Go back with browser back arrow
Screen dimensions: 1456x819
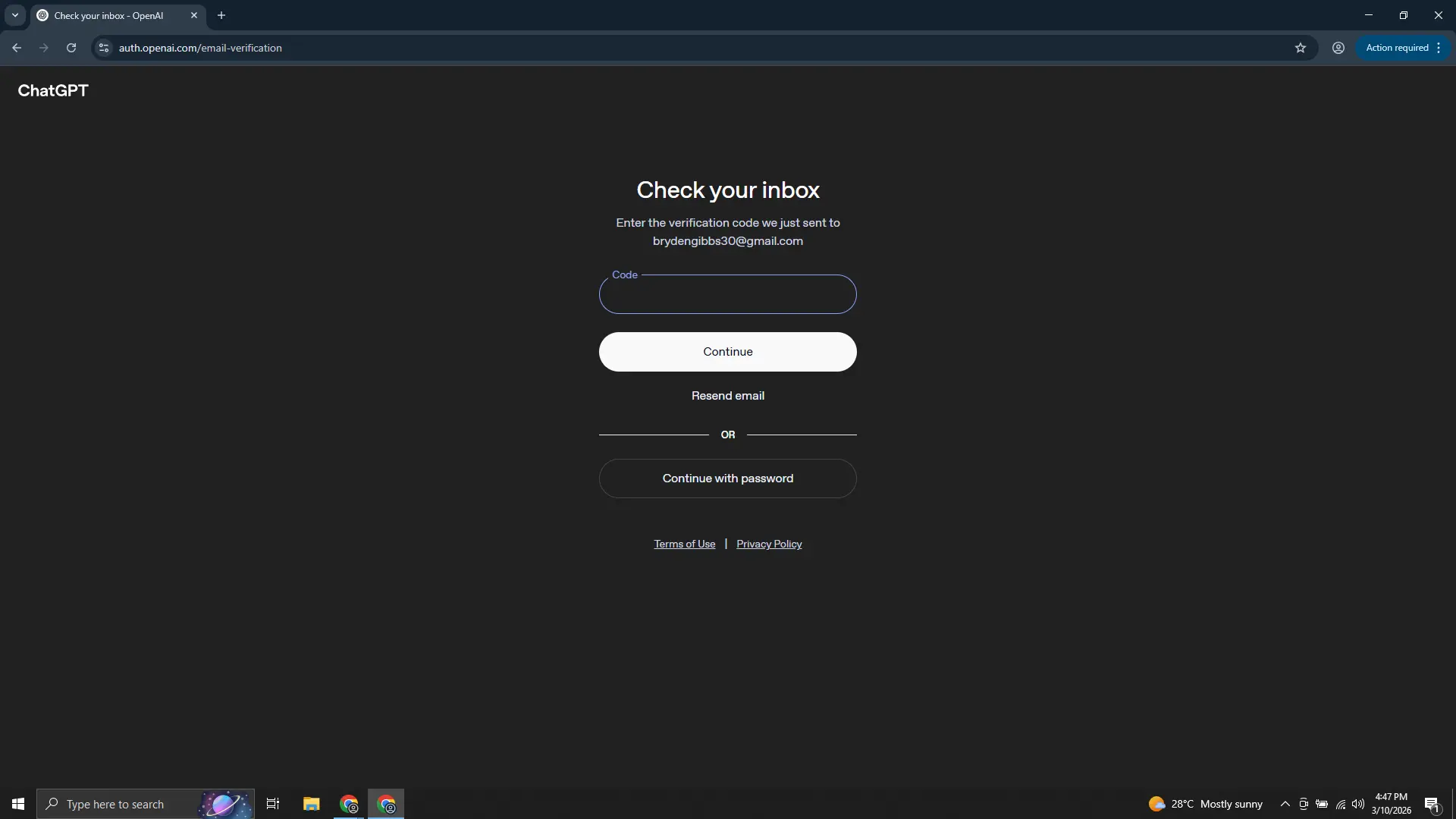coord(17,48)
